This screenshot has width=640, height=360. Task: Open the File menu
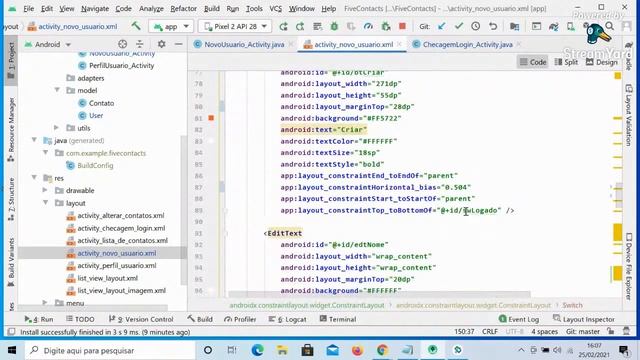point(28,9)
